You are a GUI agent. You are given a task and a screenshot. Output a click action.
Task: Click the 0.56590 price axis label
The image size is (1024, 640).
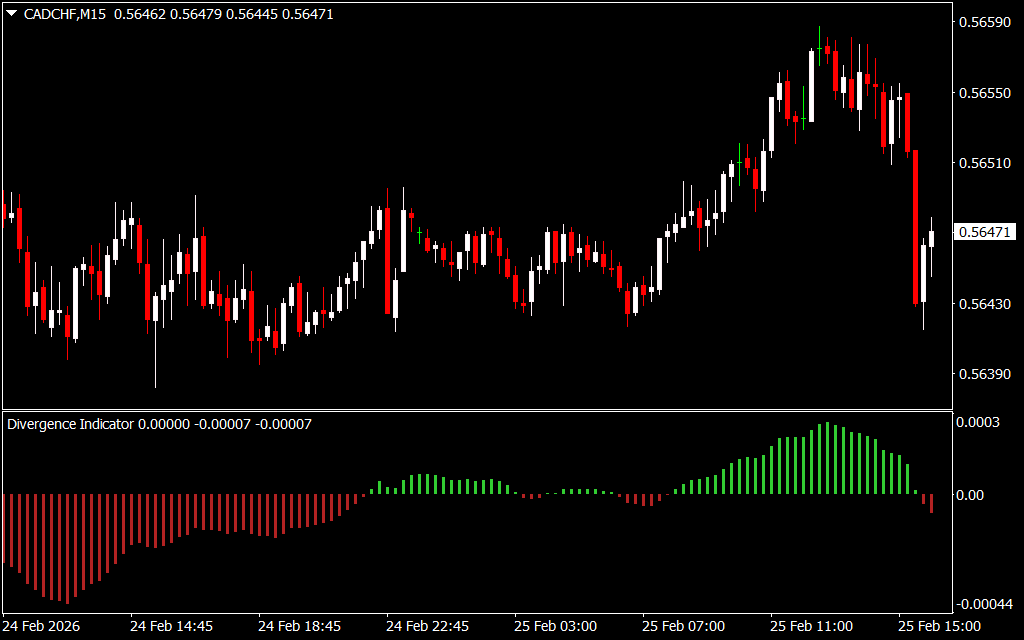point(984,22)
